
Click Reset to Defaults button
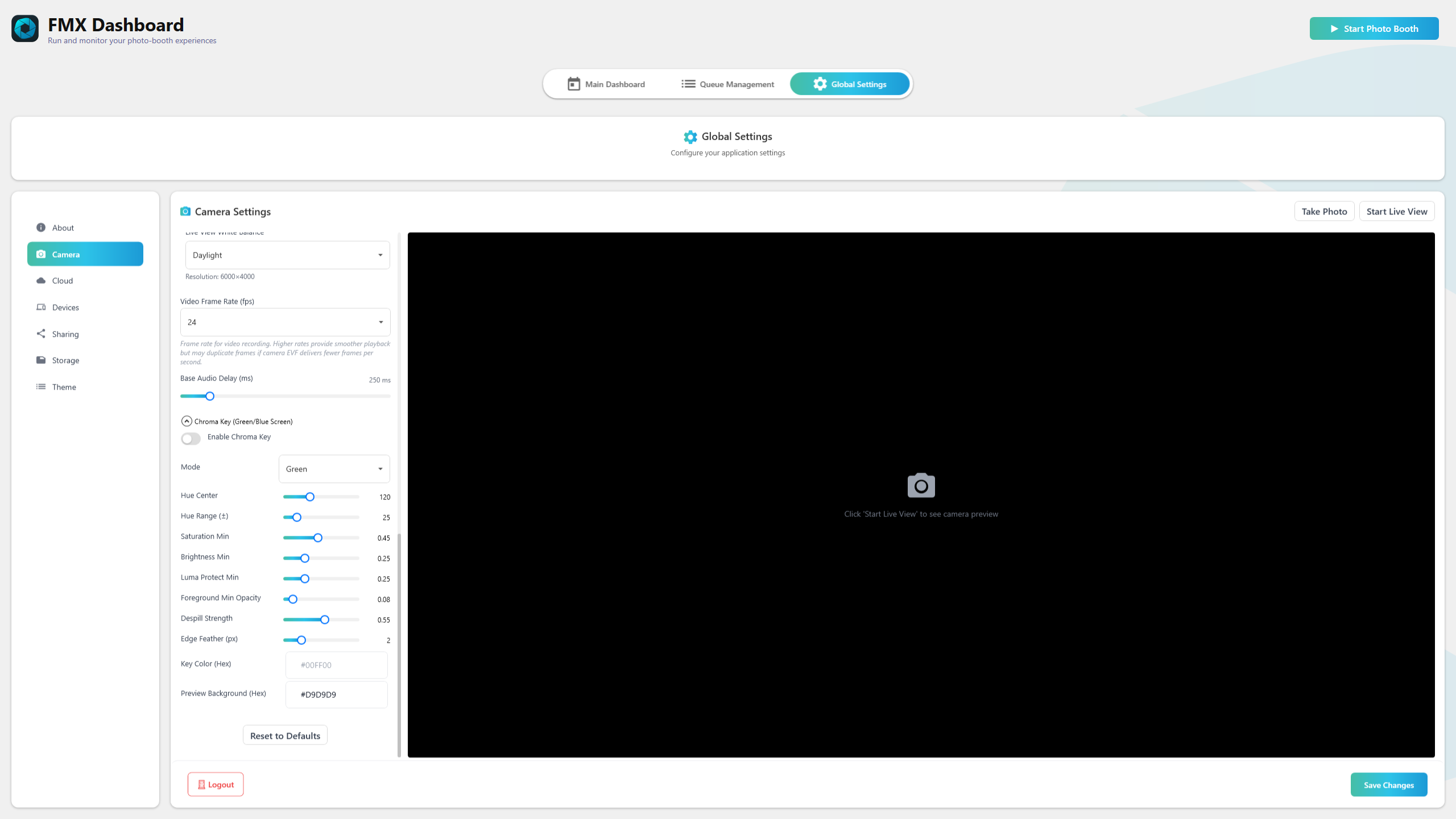(x=285, y=735)
